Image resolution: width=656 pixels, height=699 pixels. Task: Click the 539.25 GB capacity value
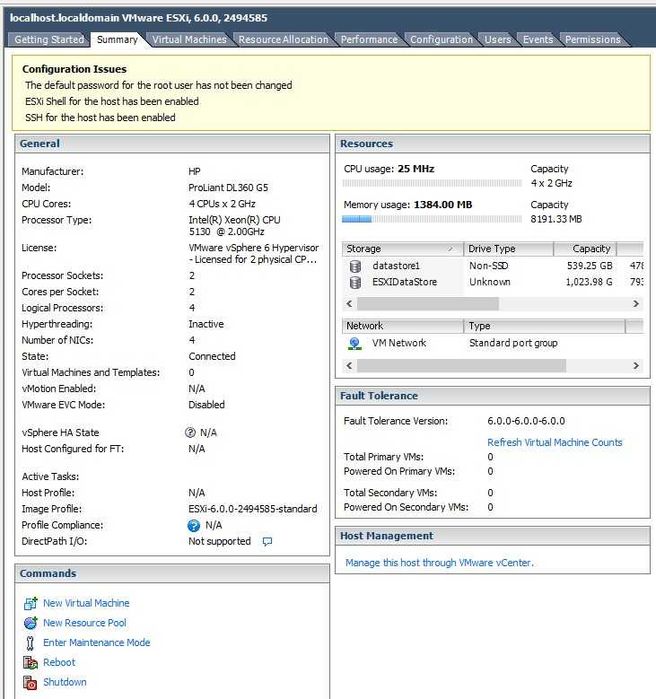[590, 266]
